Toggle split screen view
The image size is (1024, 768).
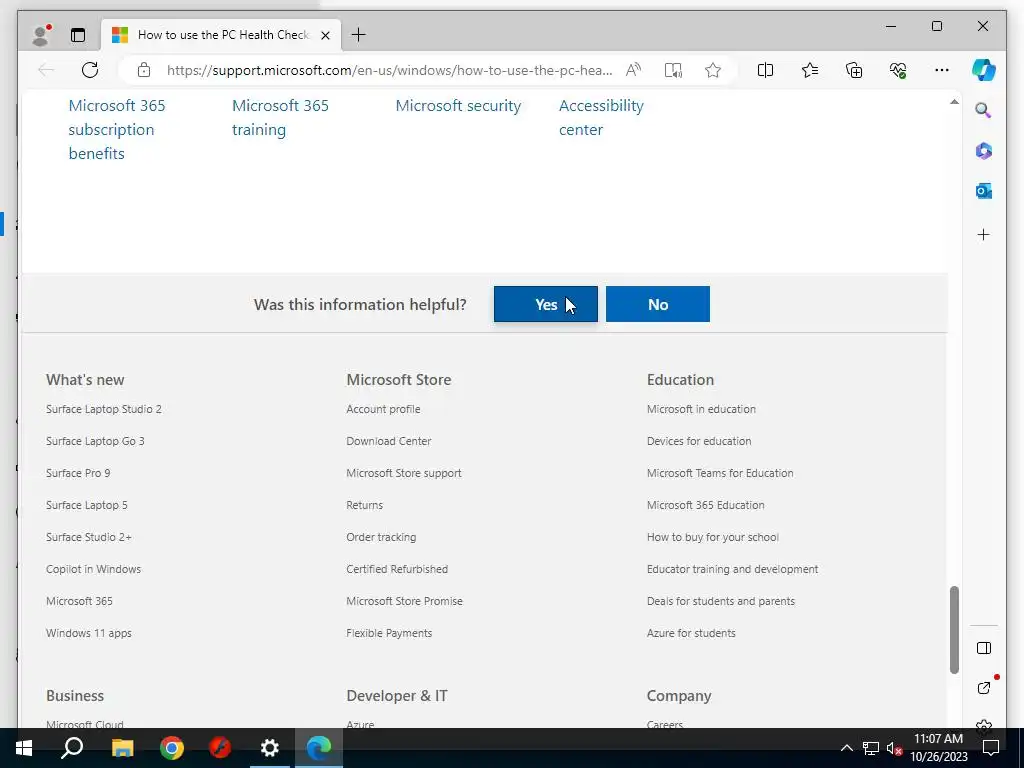(x=765, y=70)
